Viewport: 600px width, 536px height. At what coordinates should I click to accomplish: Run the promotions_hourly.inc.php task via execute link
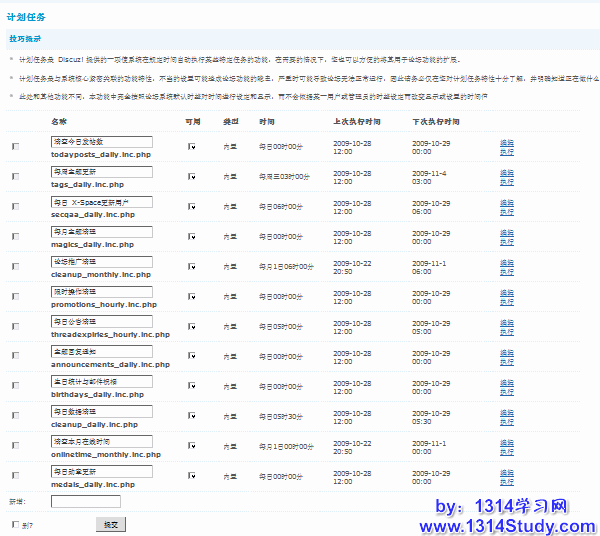tap(506, 302)
